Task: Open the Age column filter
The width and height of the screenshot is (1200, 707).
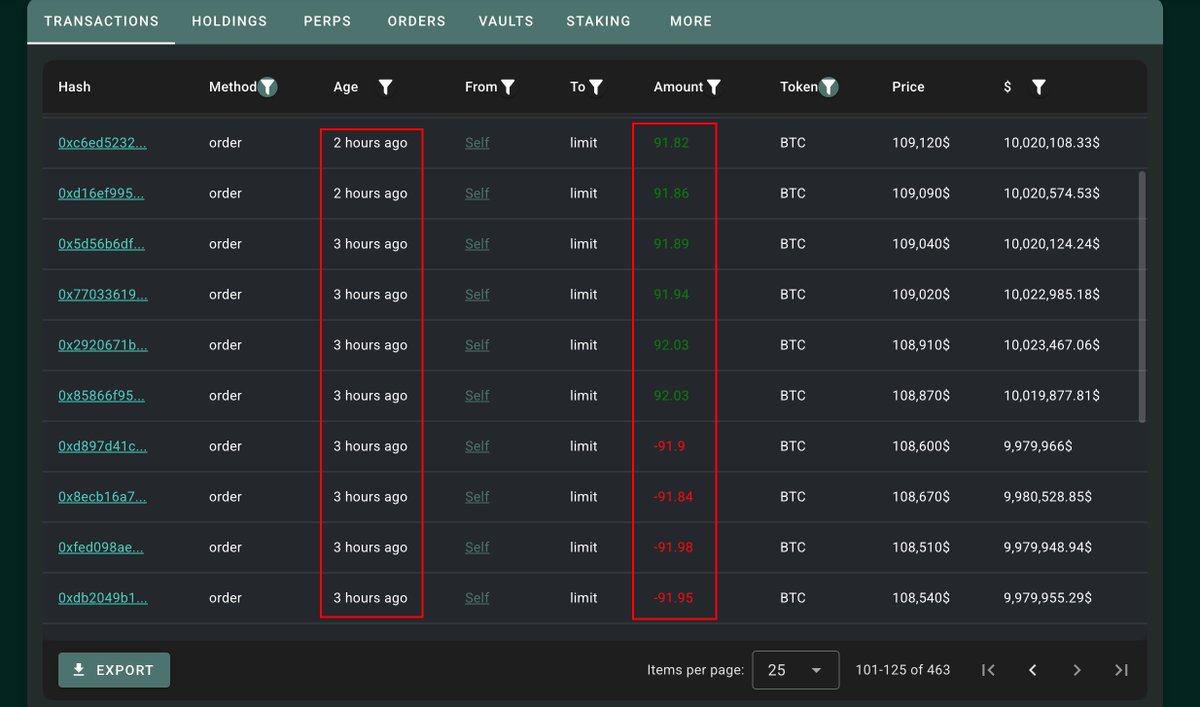Action: pos(386,87)
